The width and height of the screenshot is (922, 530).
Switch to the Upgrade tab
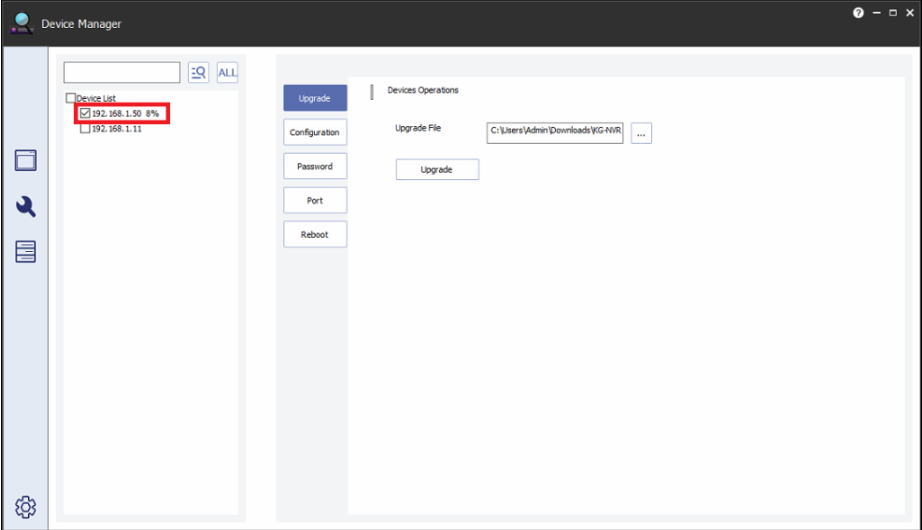pyautogui.click(x=315, y=98)
